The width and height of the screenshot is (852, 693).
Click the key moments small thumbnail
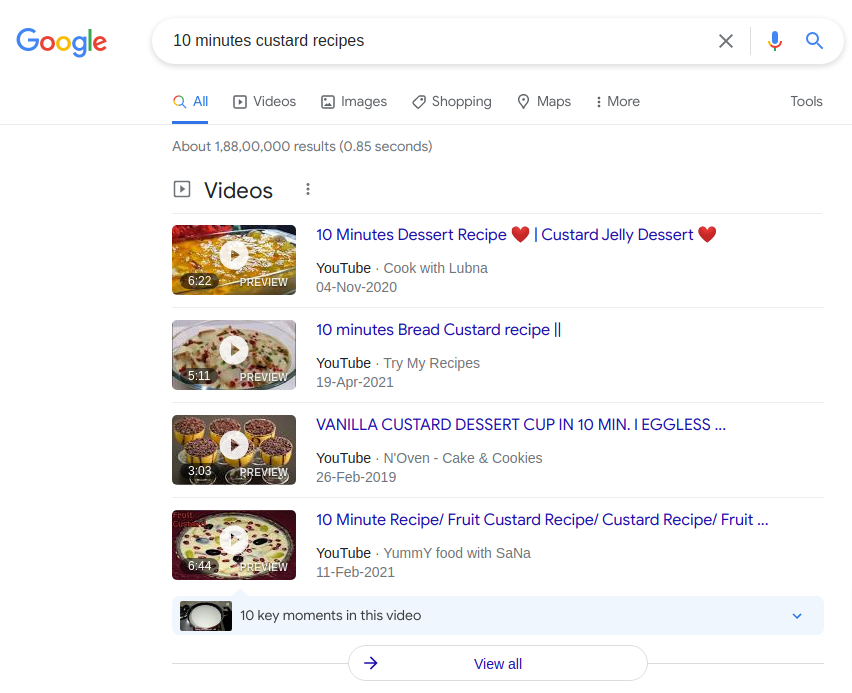206,616
